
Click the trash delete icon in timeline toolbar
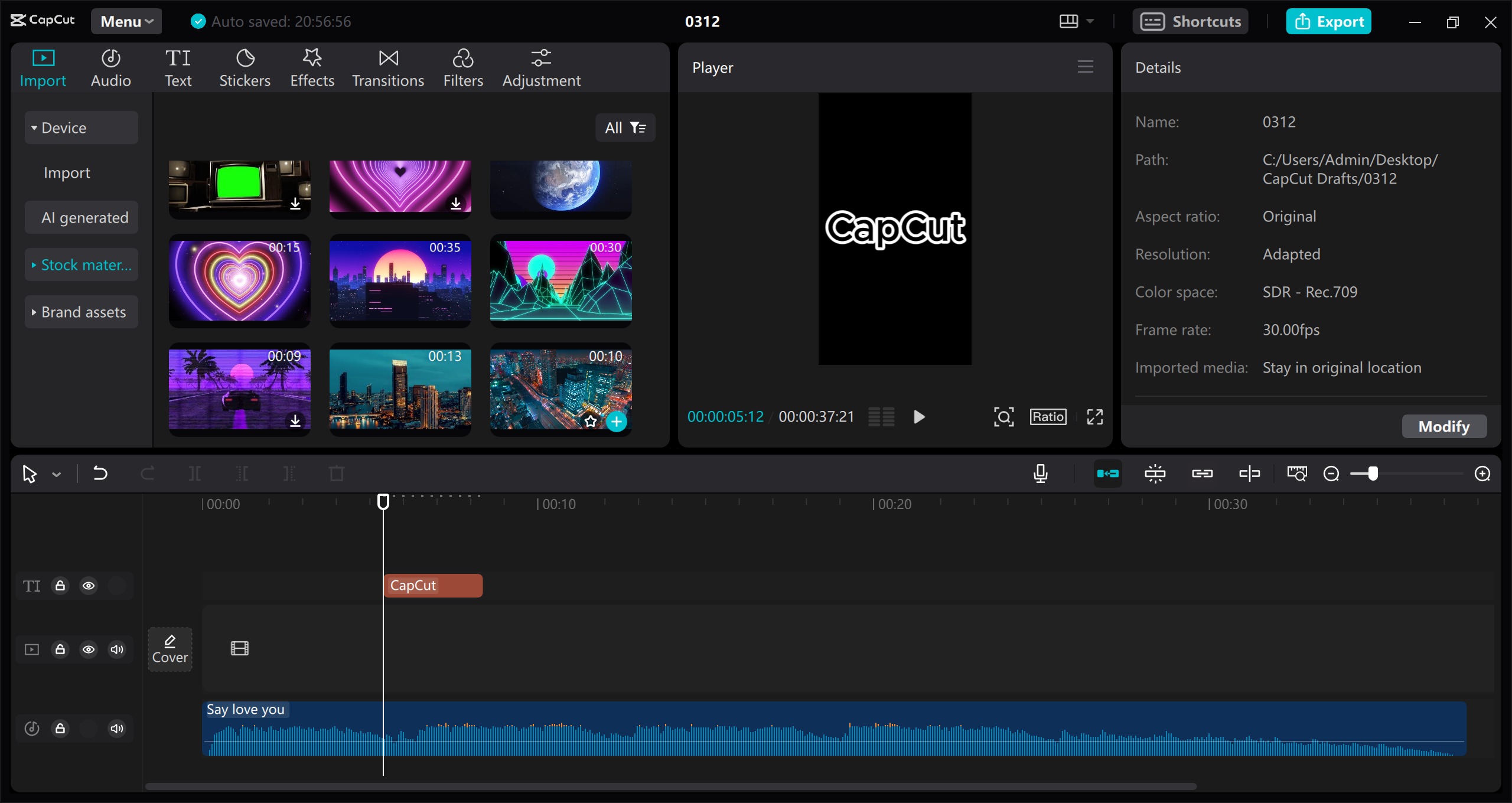[337, 474]
